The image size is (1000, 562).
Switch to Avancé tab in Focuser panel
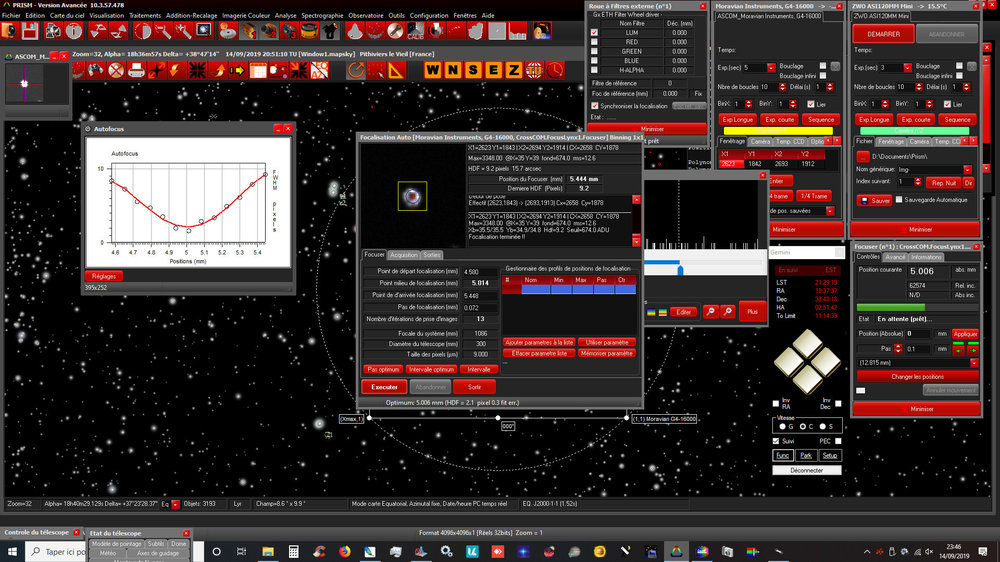click(895, 257)
